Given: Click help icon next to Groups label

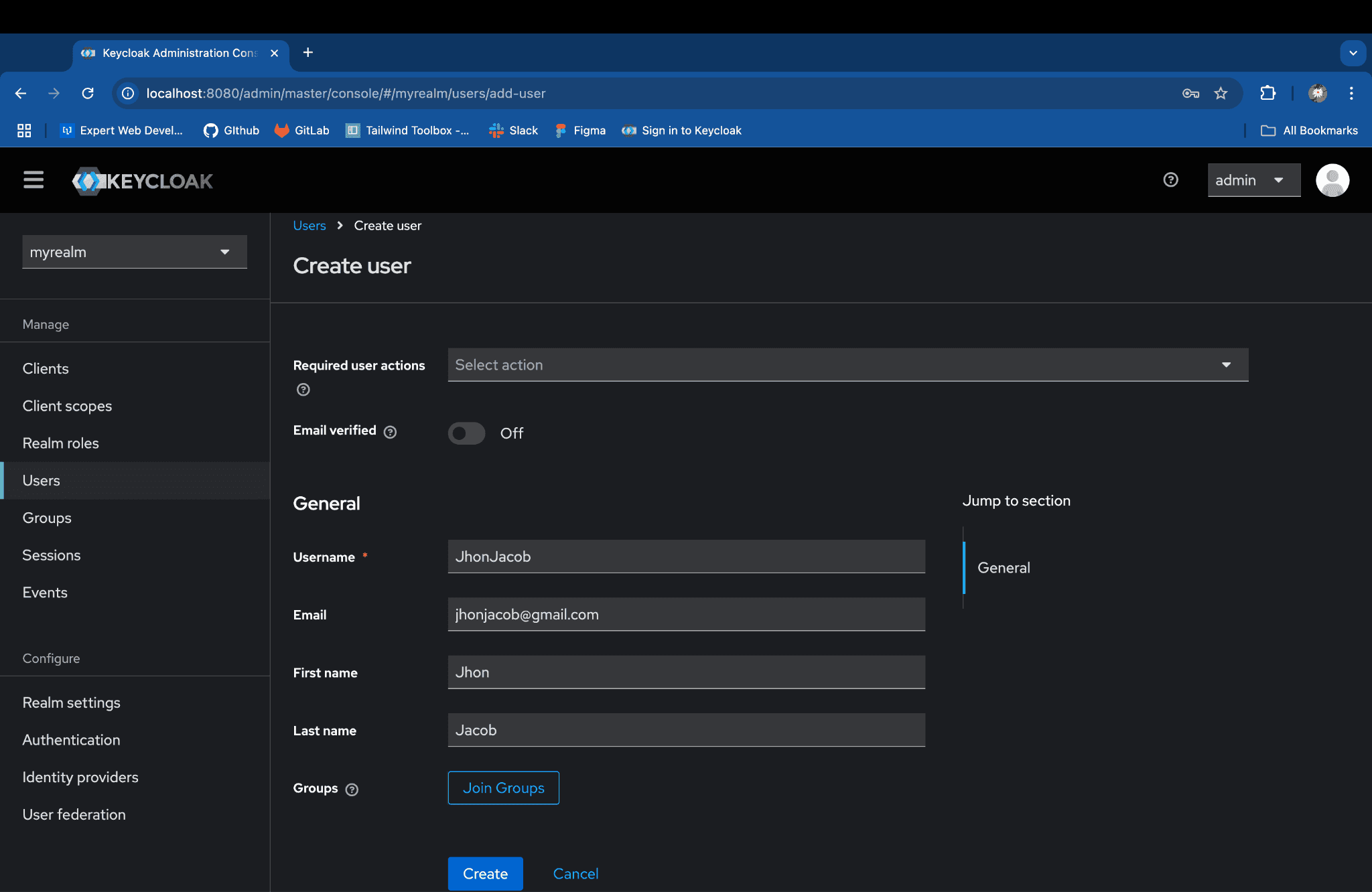Looking at the screenshot, I should [352, 790].
